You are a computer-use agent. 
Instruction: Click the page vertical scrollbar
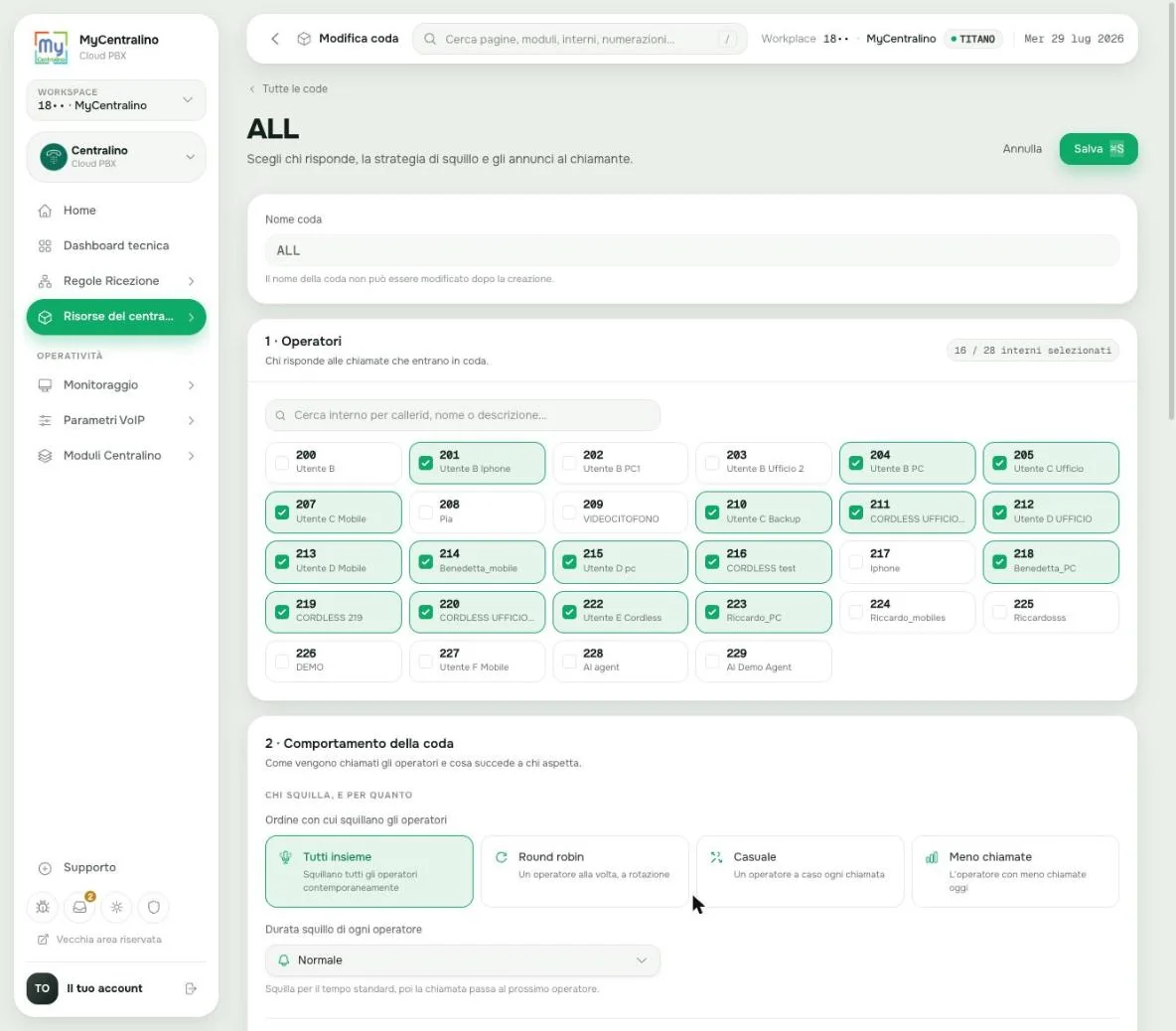[1171, 210]
